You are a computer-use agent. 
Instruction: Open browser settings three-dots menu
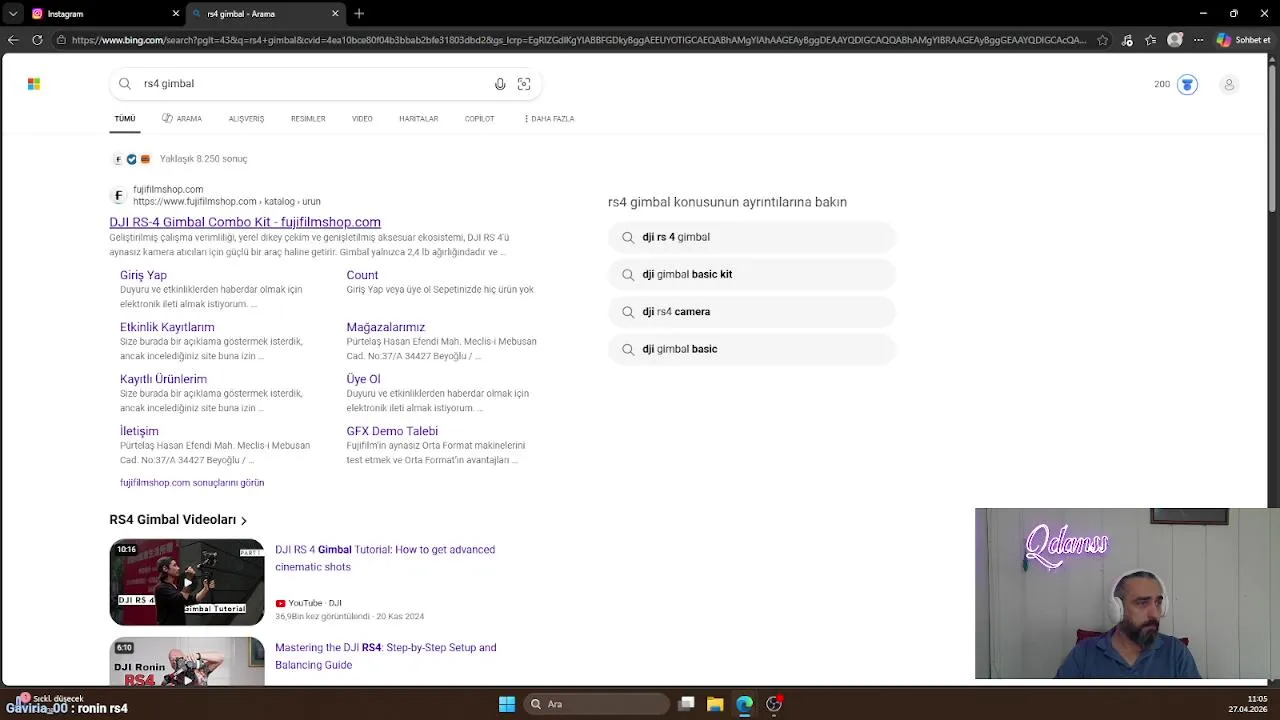[1198, 40]
